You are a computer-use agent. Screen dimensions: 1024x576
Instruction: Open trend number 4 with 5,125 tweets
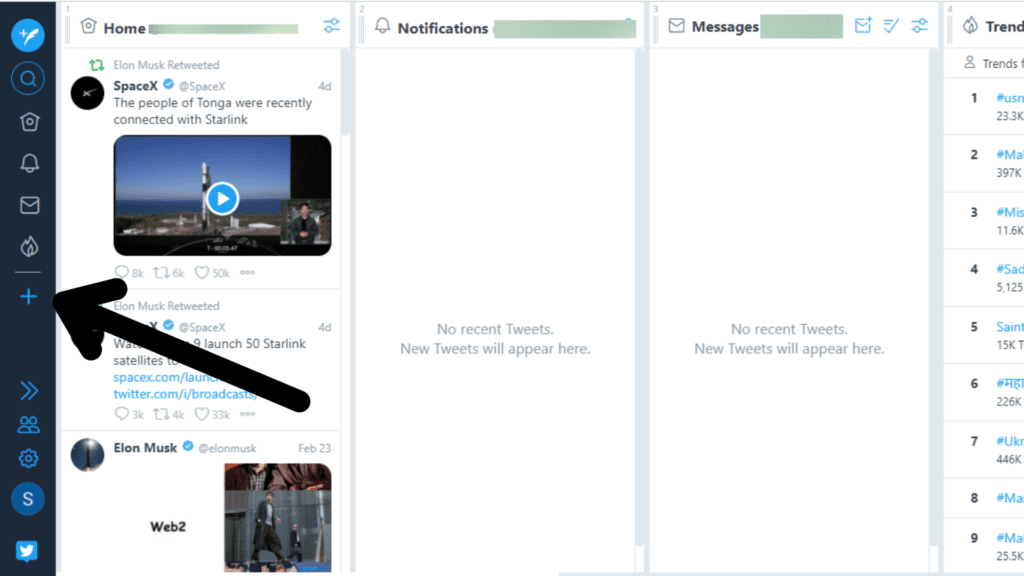(x=1010, y=269)
